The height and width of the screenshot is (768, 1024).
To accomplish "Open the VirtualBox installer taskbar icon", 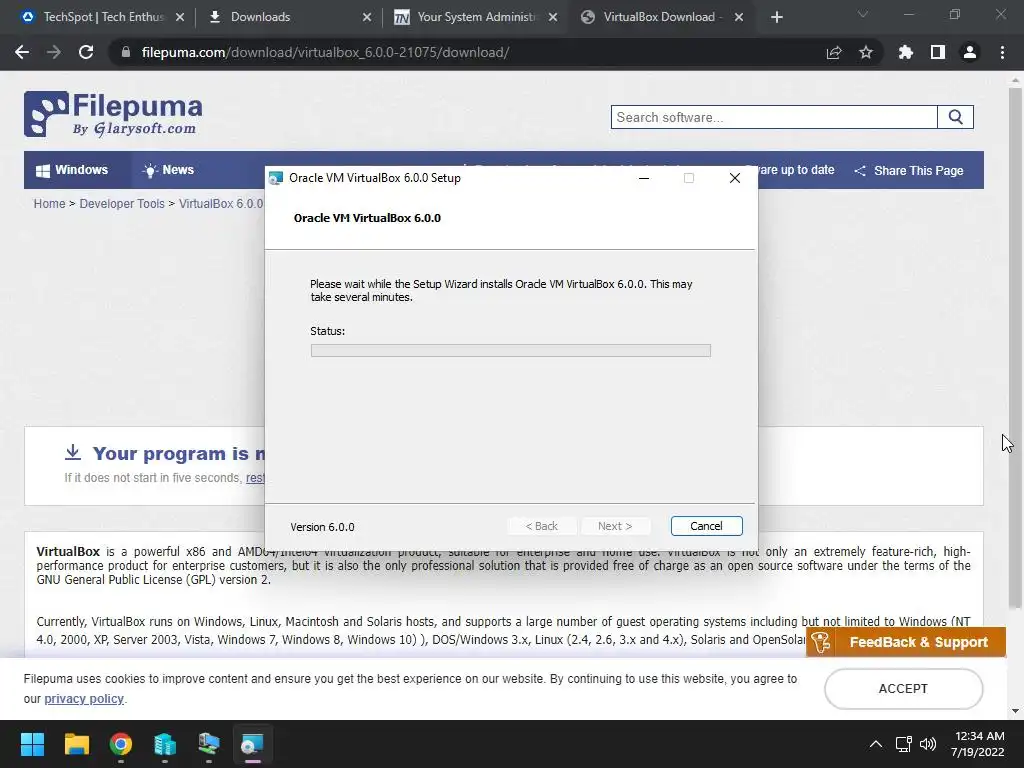I will point(252,744).
